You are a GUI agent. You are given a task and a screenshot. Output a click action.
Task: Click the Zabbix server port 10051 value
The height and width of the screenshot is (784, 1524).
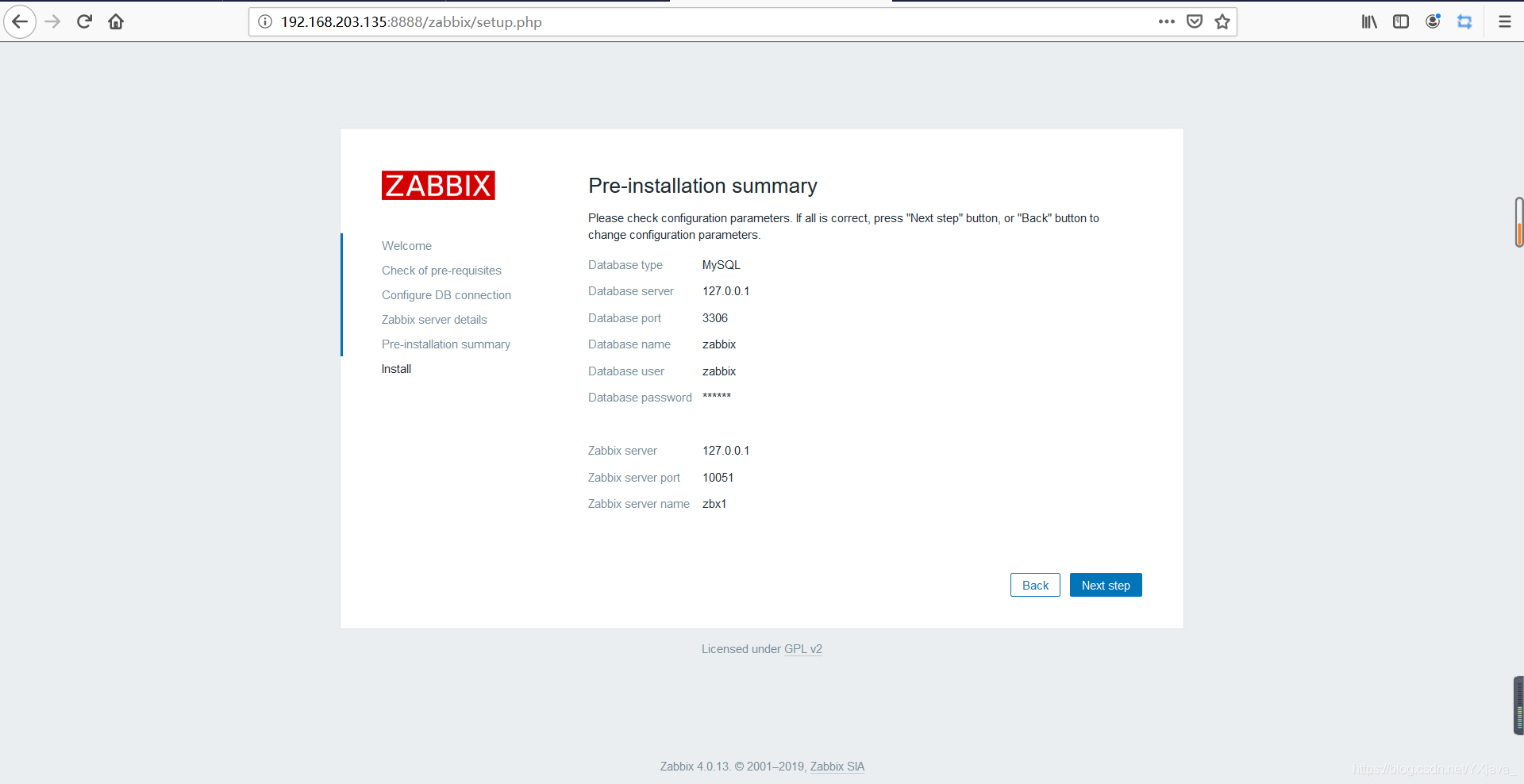(x=718, y=478)
